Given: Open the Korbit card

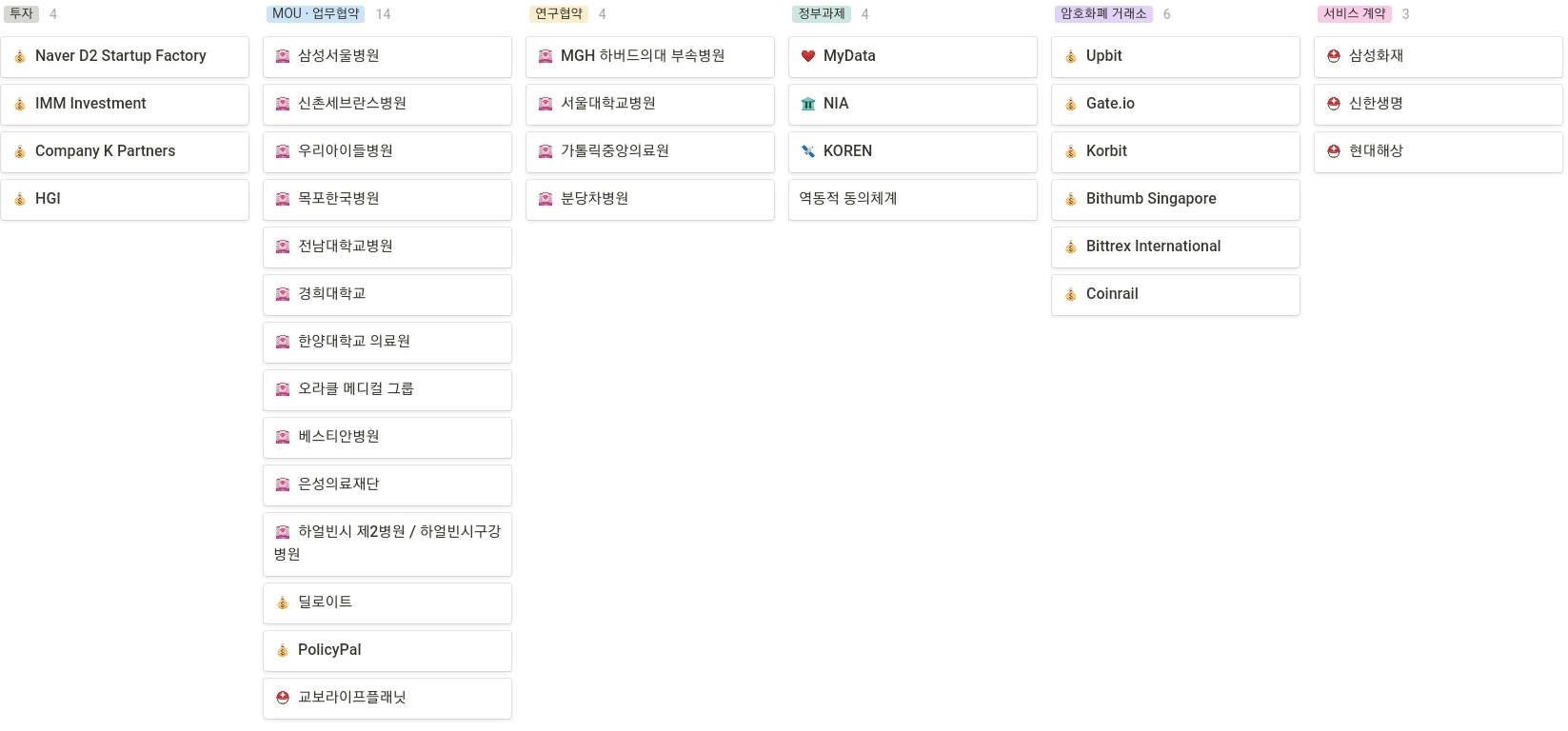Looking at the screenshot, I should [1176, 152].
